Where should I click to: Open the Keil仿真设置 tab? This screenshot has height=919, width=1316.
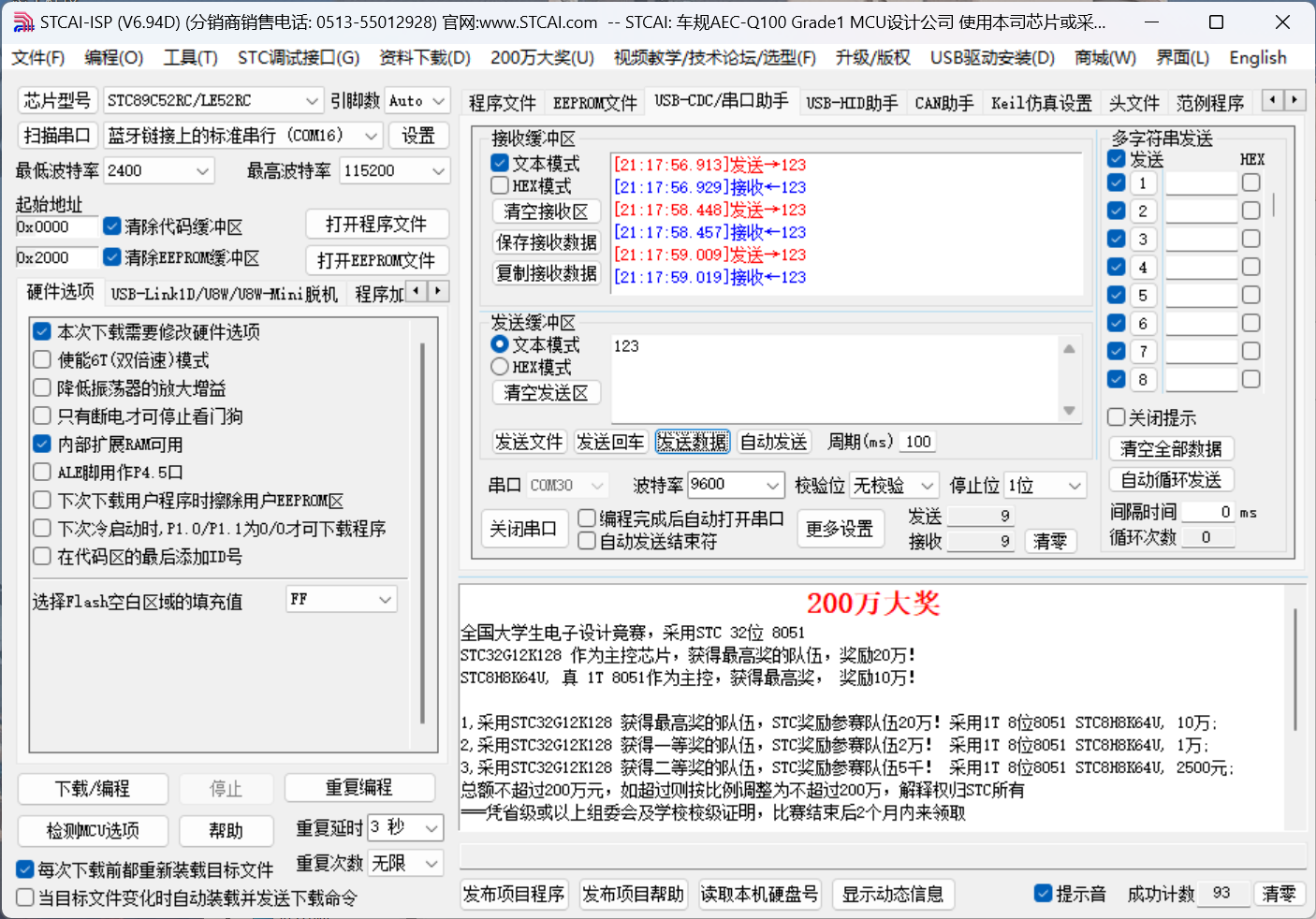point(1042,103)
